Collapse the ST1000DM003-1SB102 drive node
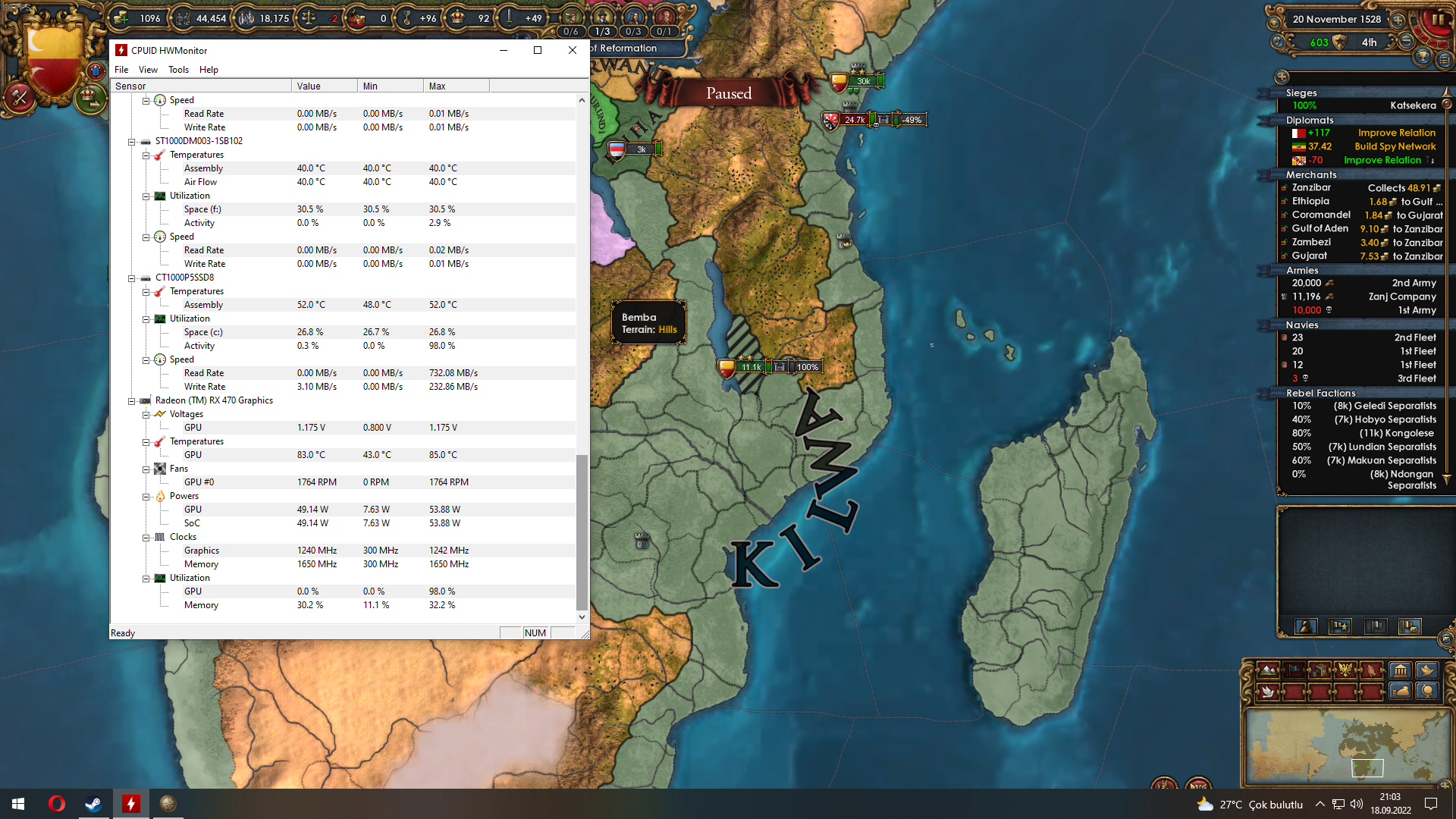Screen dimensions: 1456x819 [x=132, y=142]
